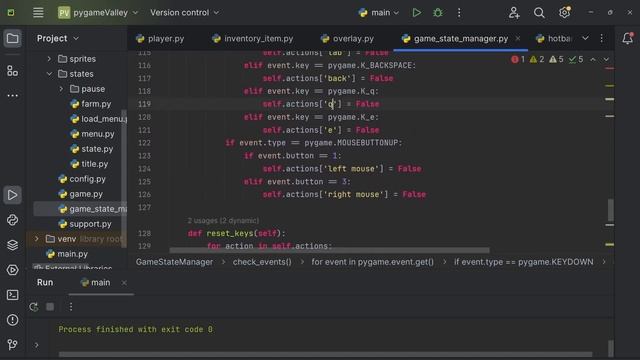
Task: Open Notifications bell
Action: coord(627,38)
